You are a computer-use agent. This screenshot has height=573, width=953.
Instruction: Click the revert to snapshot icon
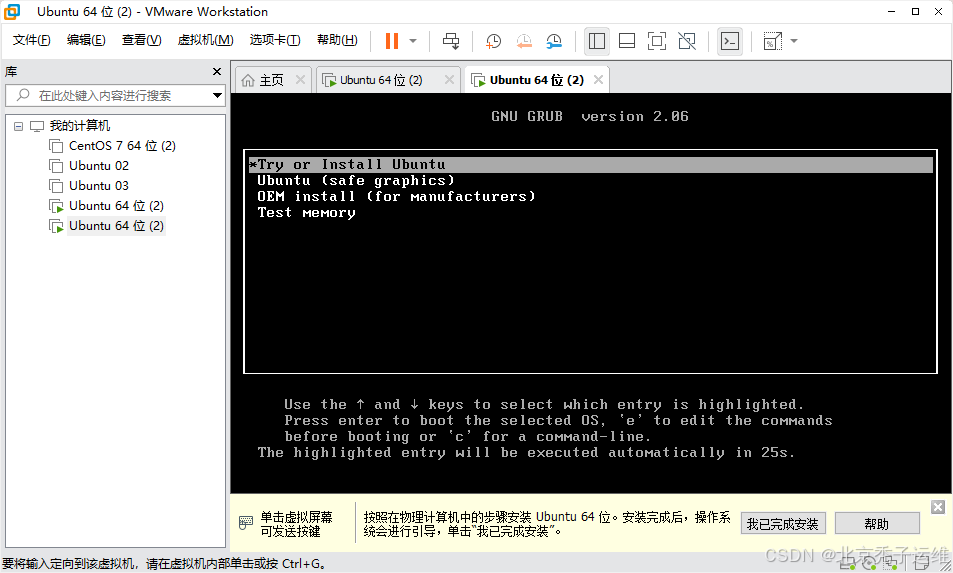click(523, 41)
